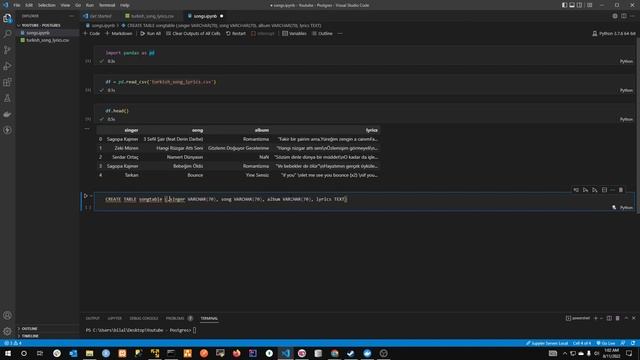Change language mode of active cell
This screenshot has height=360, width=640.
[x=626, y=208]
